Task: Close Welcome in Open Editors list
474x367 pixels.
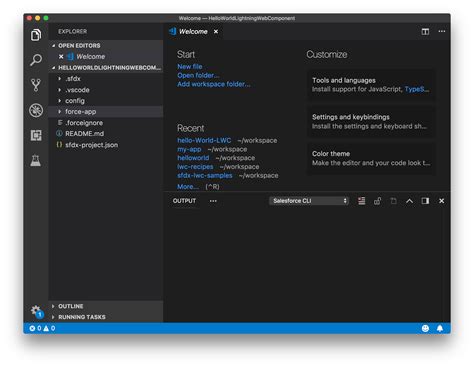Action: pos(61,57)
